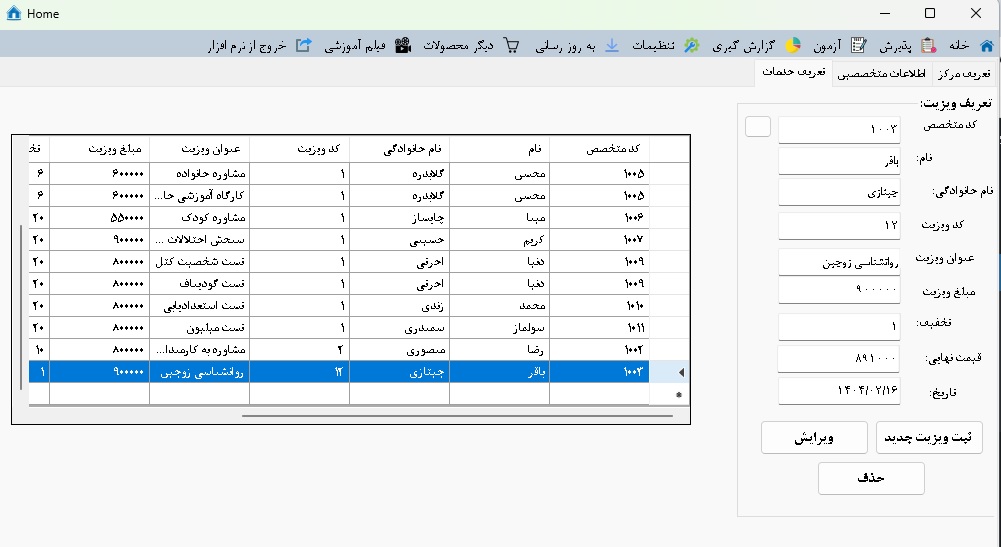Switch to the اطلاعات متخصصین tab
Image resolution: width=1001 pixels, height=547 pixels.
pyautogui.click(x=881, y=74)
